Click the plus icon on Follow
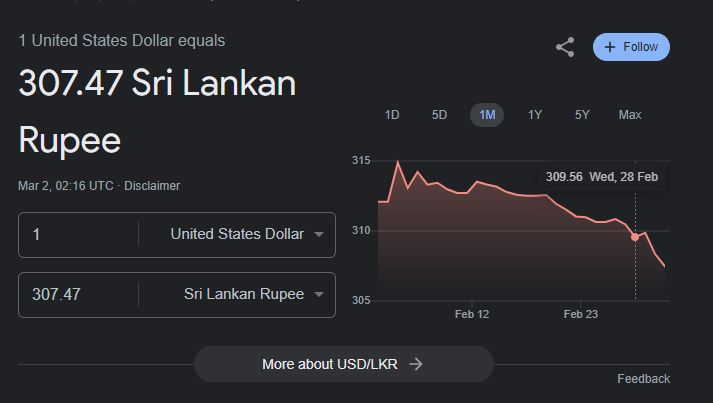 coord(610,47)
